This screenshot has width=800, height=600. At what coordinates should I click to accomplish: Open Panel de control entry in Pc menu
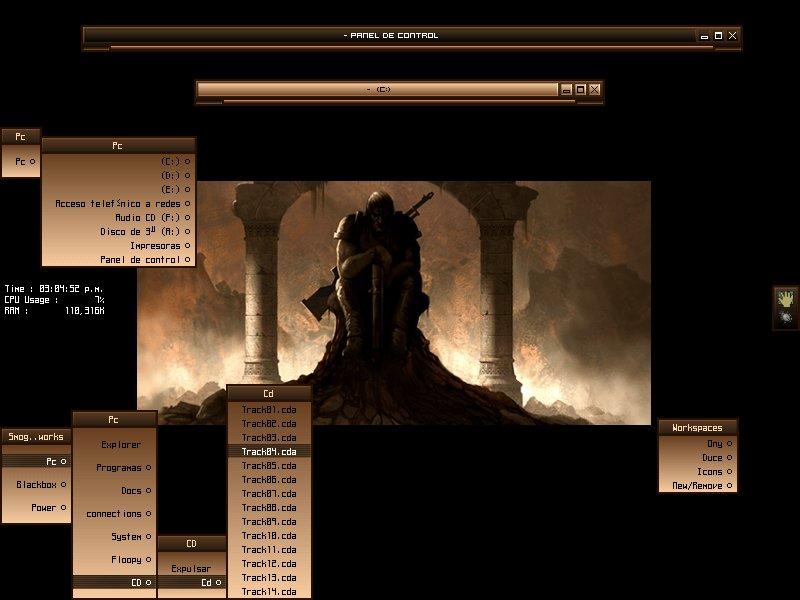coord(118,260)
